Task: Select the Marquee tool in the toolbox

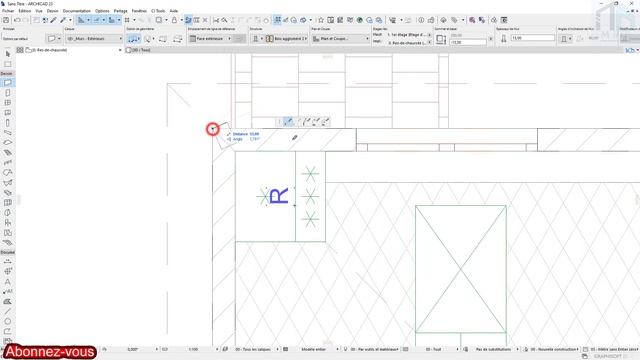Action: (x=8, y=64)
